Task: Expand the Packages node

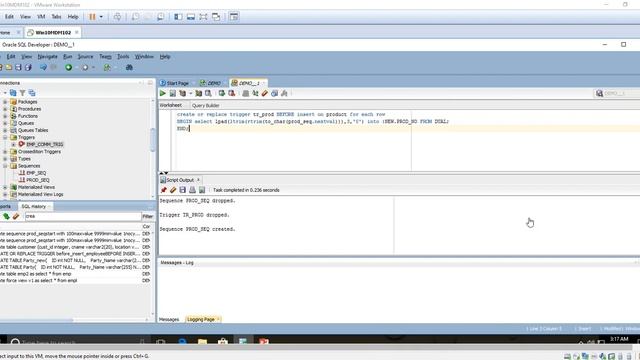Action: [5, 102]
